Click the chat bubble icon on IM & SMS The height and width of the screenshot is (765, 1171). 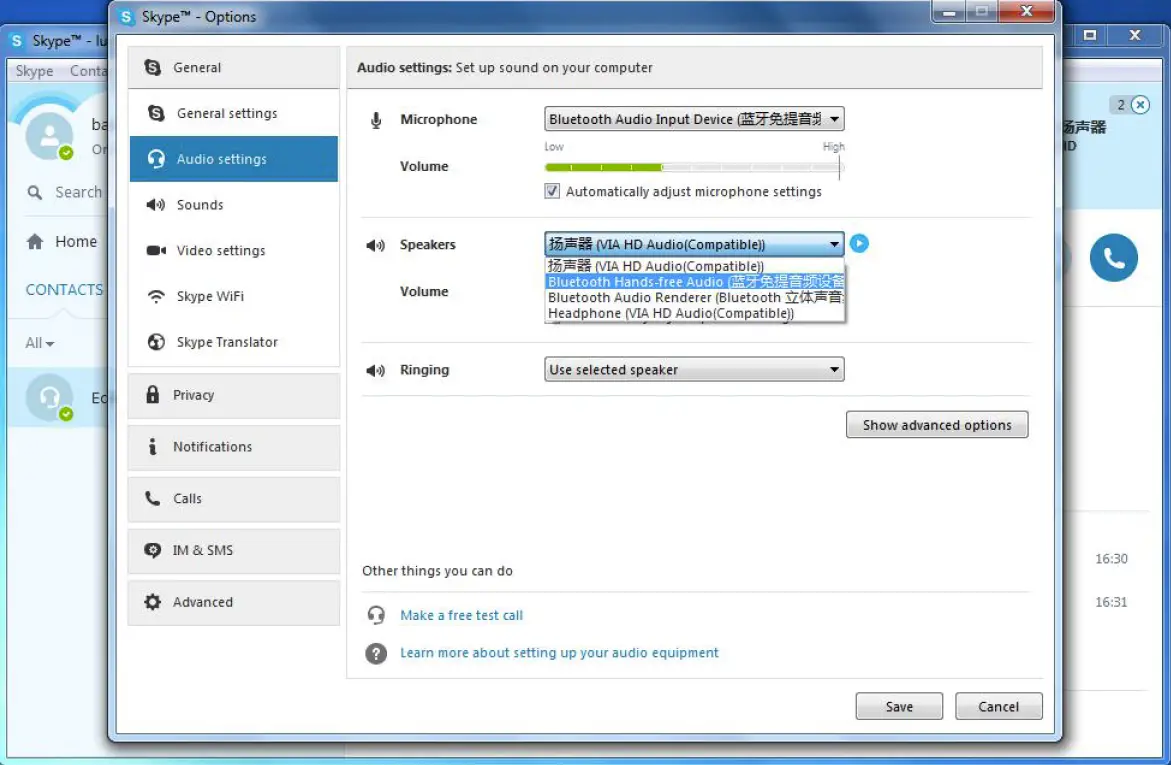(x=152, y=551)
